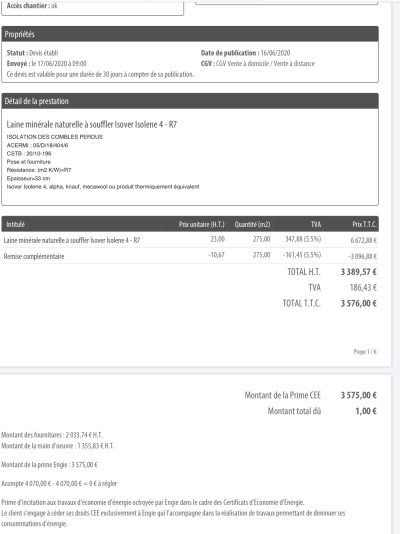
Task: Click the Statut Devis établi text
Action: point(32,53)
